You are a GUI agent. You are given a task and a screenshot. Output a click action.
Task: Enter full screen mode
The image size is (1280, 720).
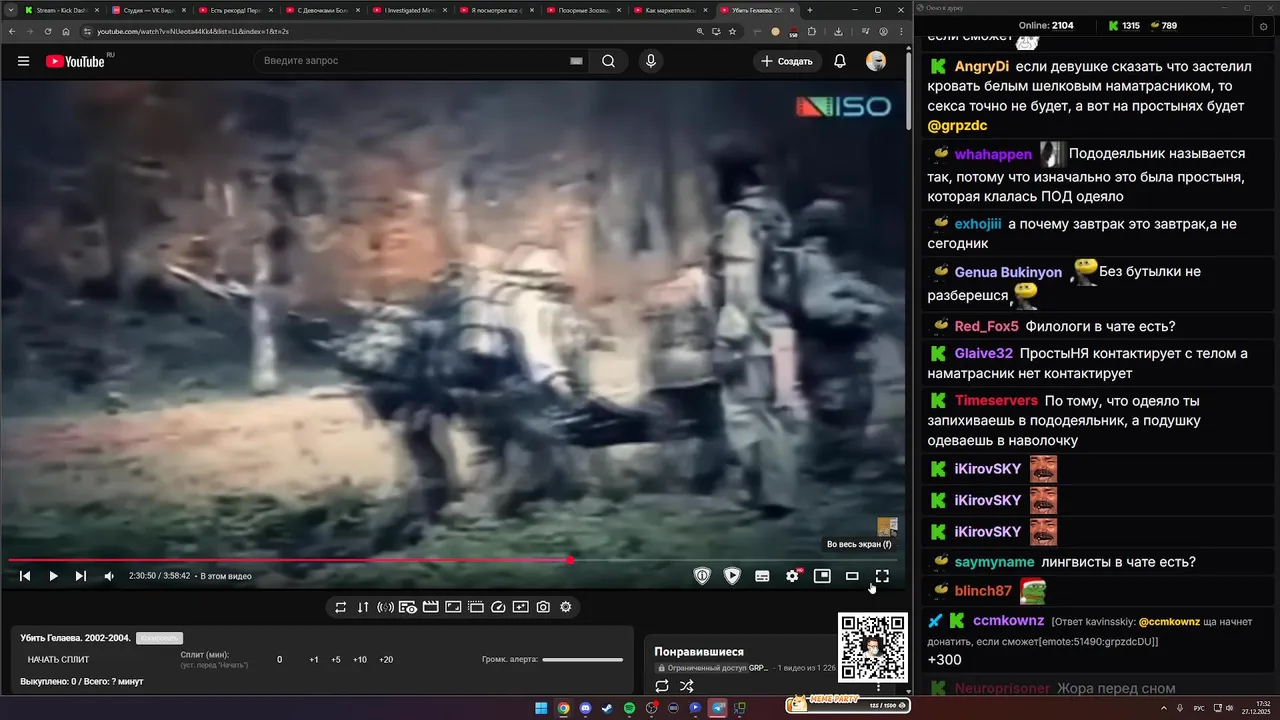(x=882, y=576)
